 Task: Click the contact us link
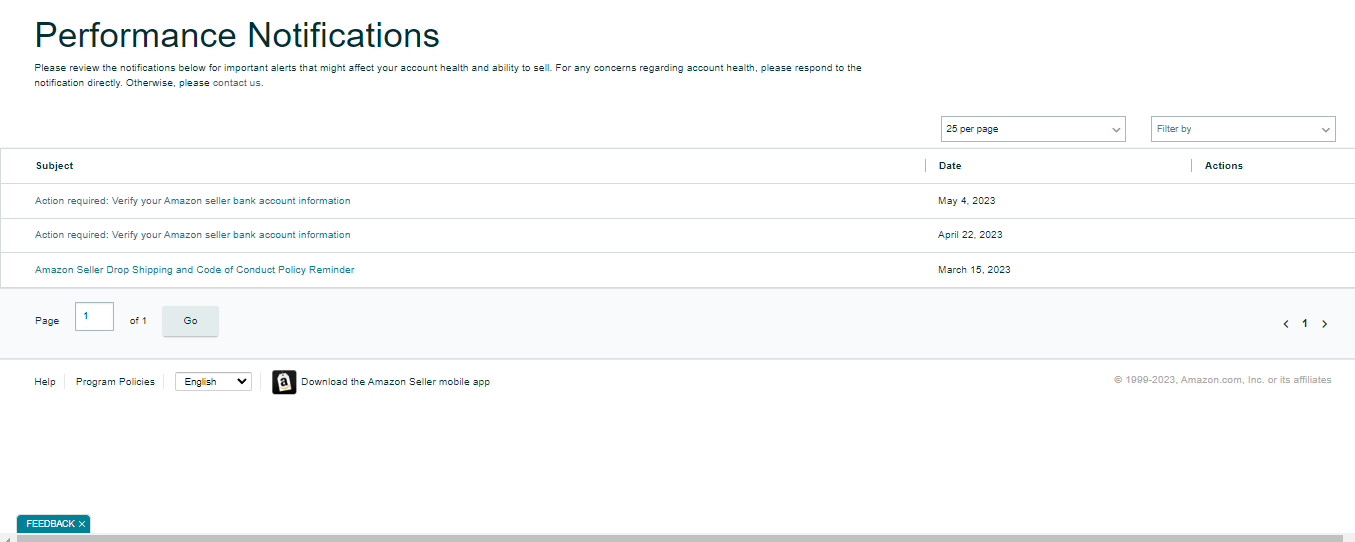click(x=237, y=83)
